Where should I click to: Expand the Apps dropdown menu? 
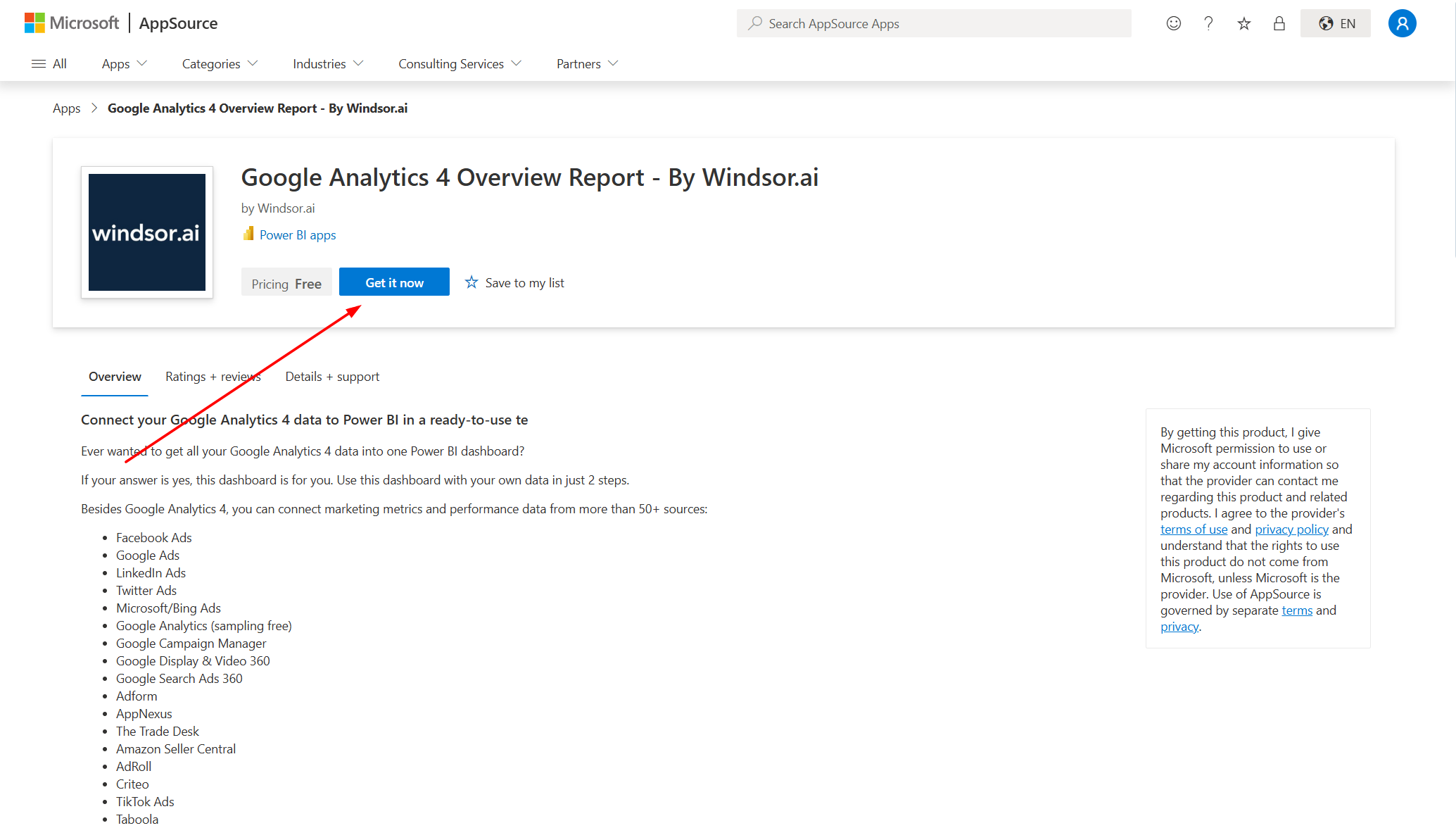point(125,64)
